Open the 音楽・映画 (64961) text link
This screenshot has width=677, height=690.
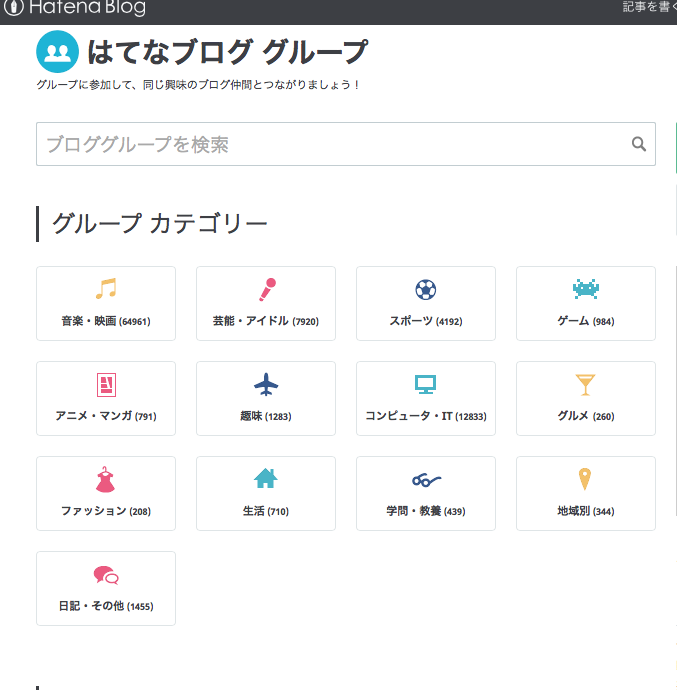(x=106, y=321)
